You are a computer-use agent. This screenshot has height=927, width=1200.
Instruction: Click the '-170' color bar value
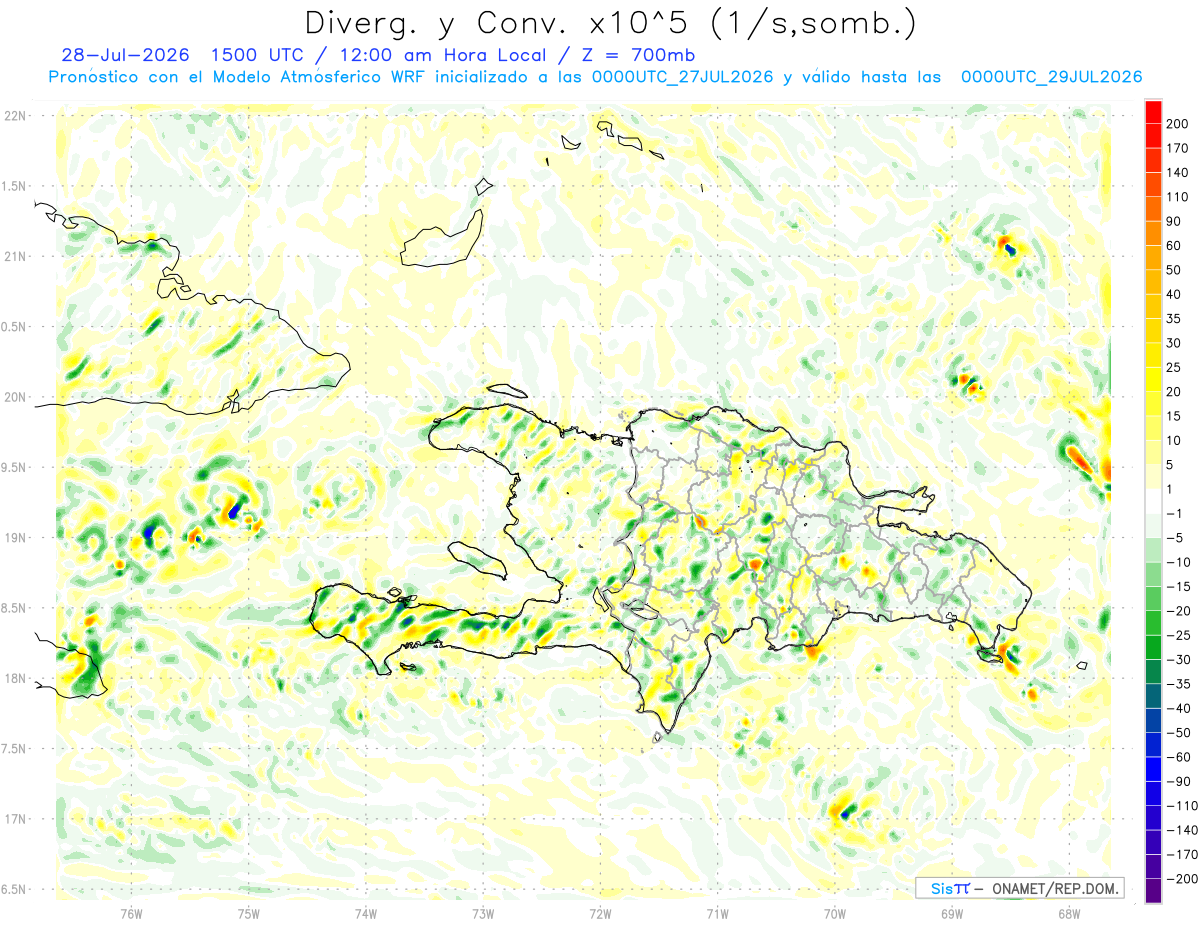(x=1184, y=854)
